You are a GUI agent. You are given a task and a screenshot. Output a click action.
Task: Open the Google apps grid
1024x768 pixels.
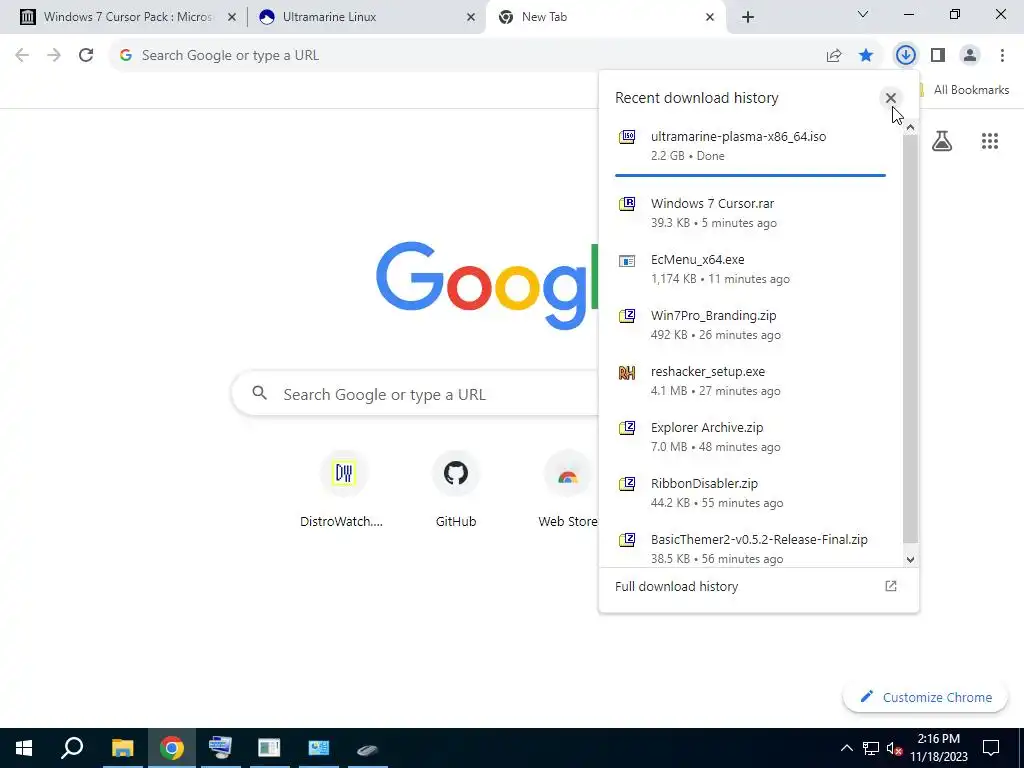[990, 141]
